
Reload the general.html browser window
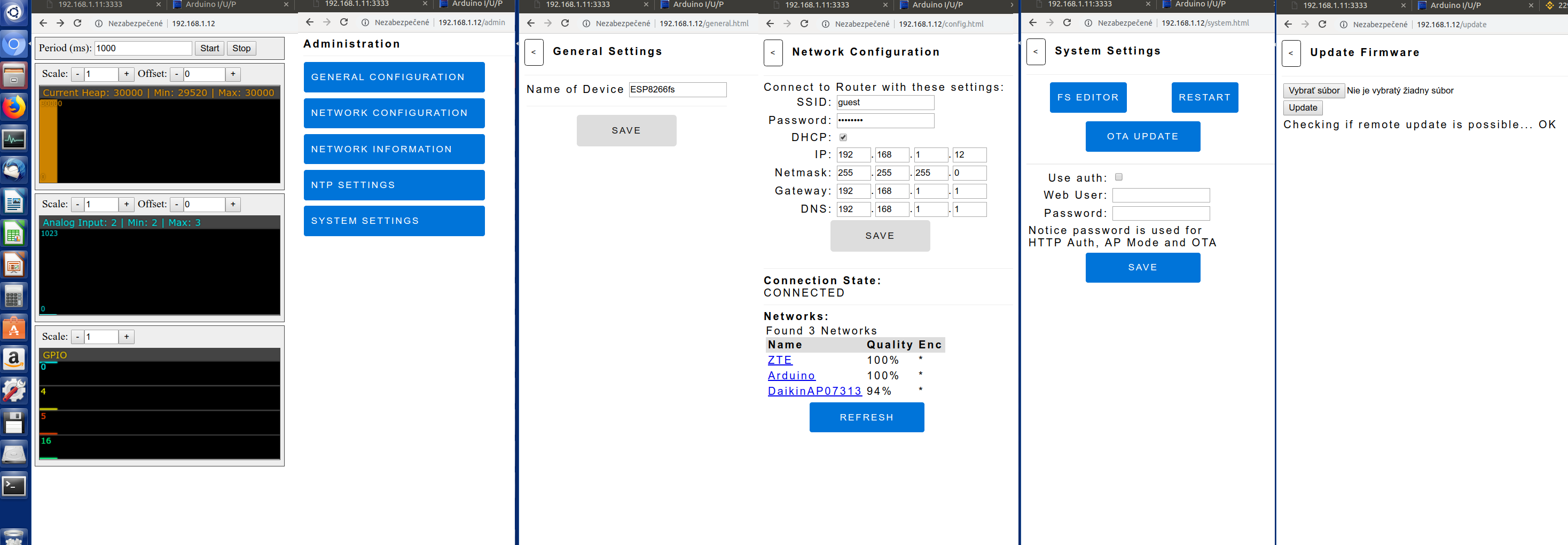565,24
